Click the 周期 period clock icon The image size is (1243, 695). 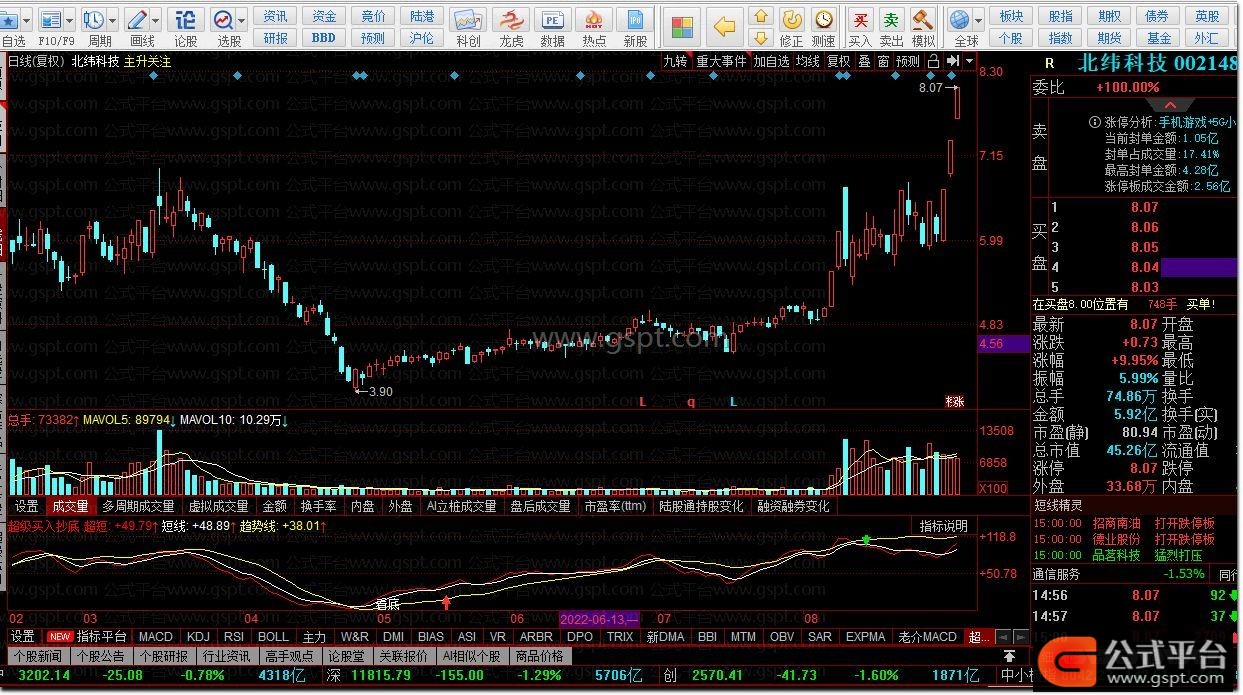click(x=93, y=19)
